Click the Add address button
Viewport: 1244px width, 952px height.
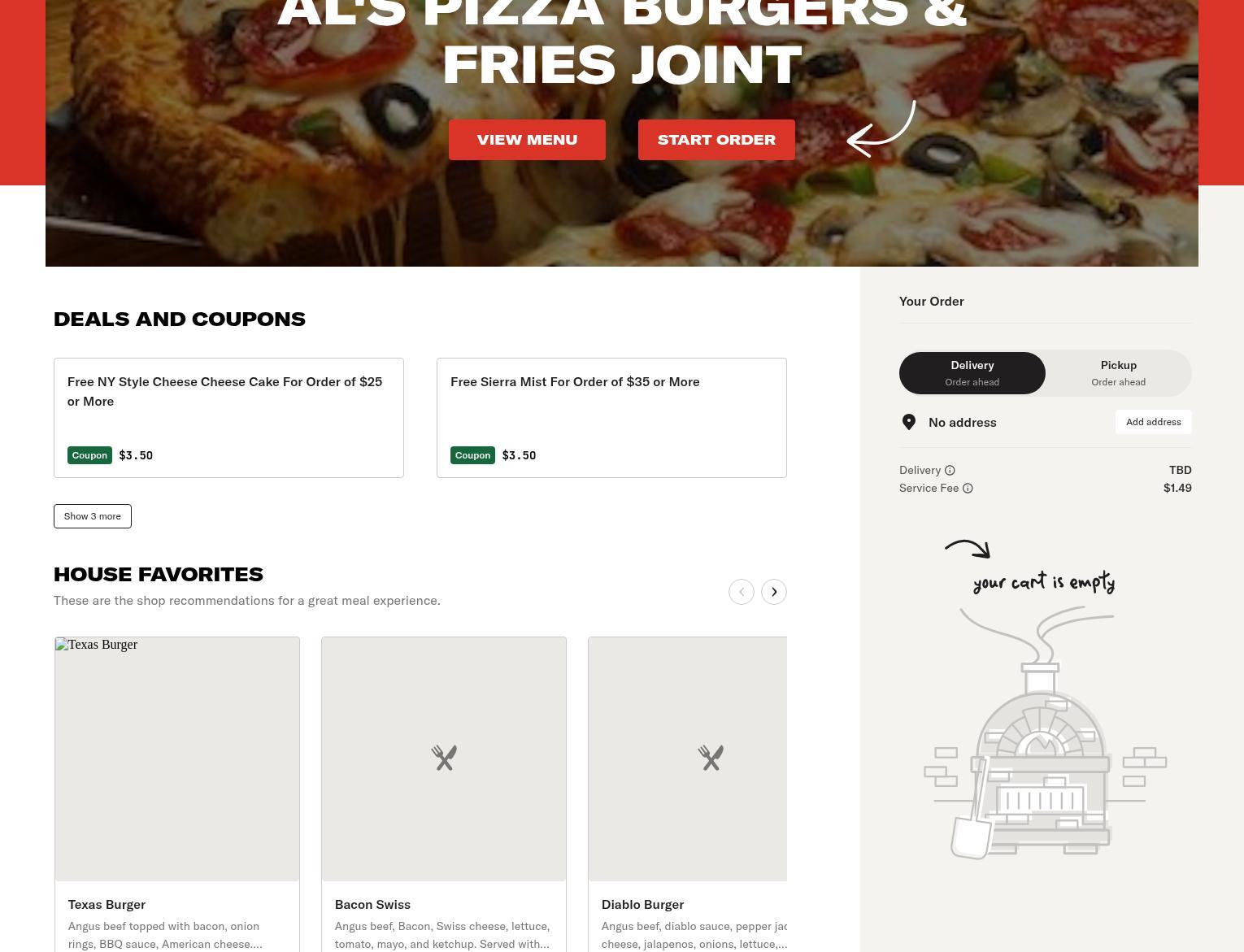(1154, 422)
